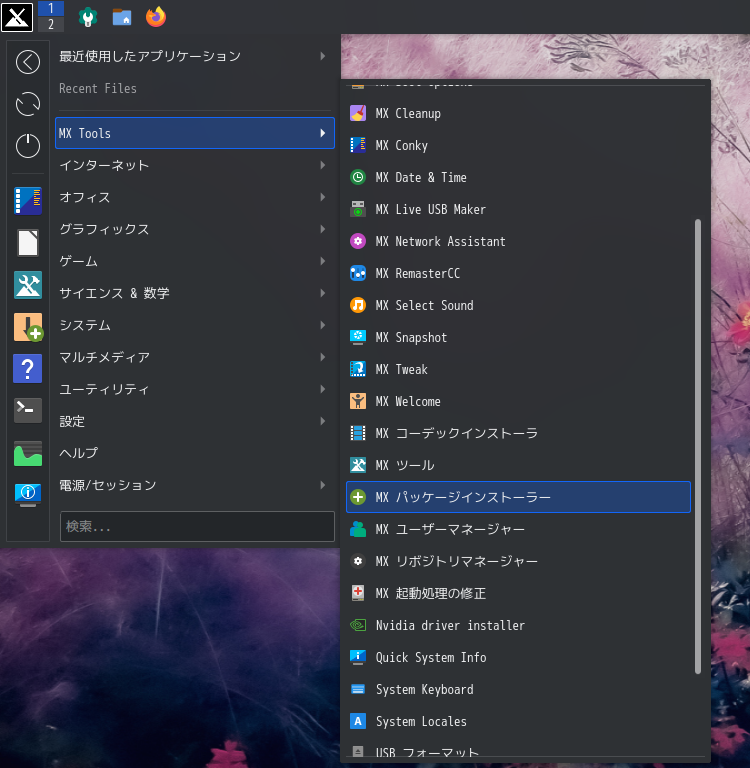Expand the システム submenu arrow

click(322, 325)
